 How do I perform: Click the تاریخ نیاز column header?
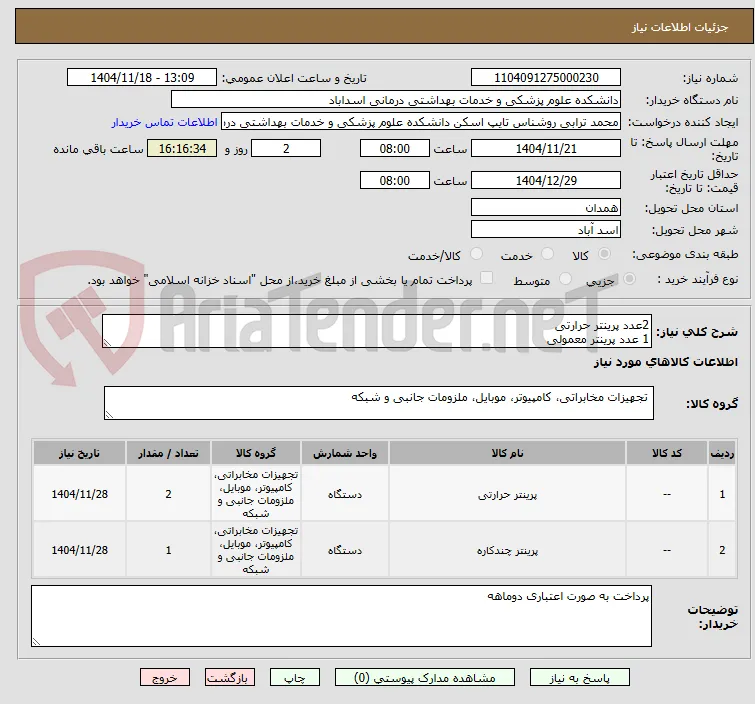click(x=79, y=453)
